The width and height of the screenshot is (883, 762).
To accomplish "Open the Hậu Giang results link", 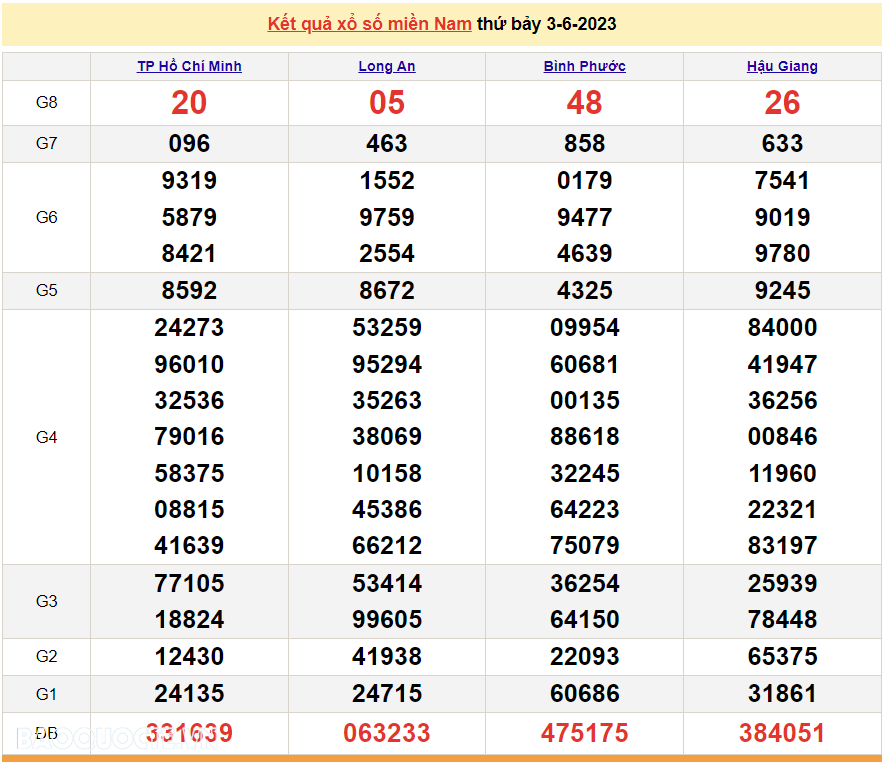I will click(x=782, y=66).
